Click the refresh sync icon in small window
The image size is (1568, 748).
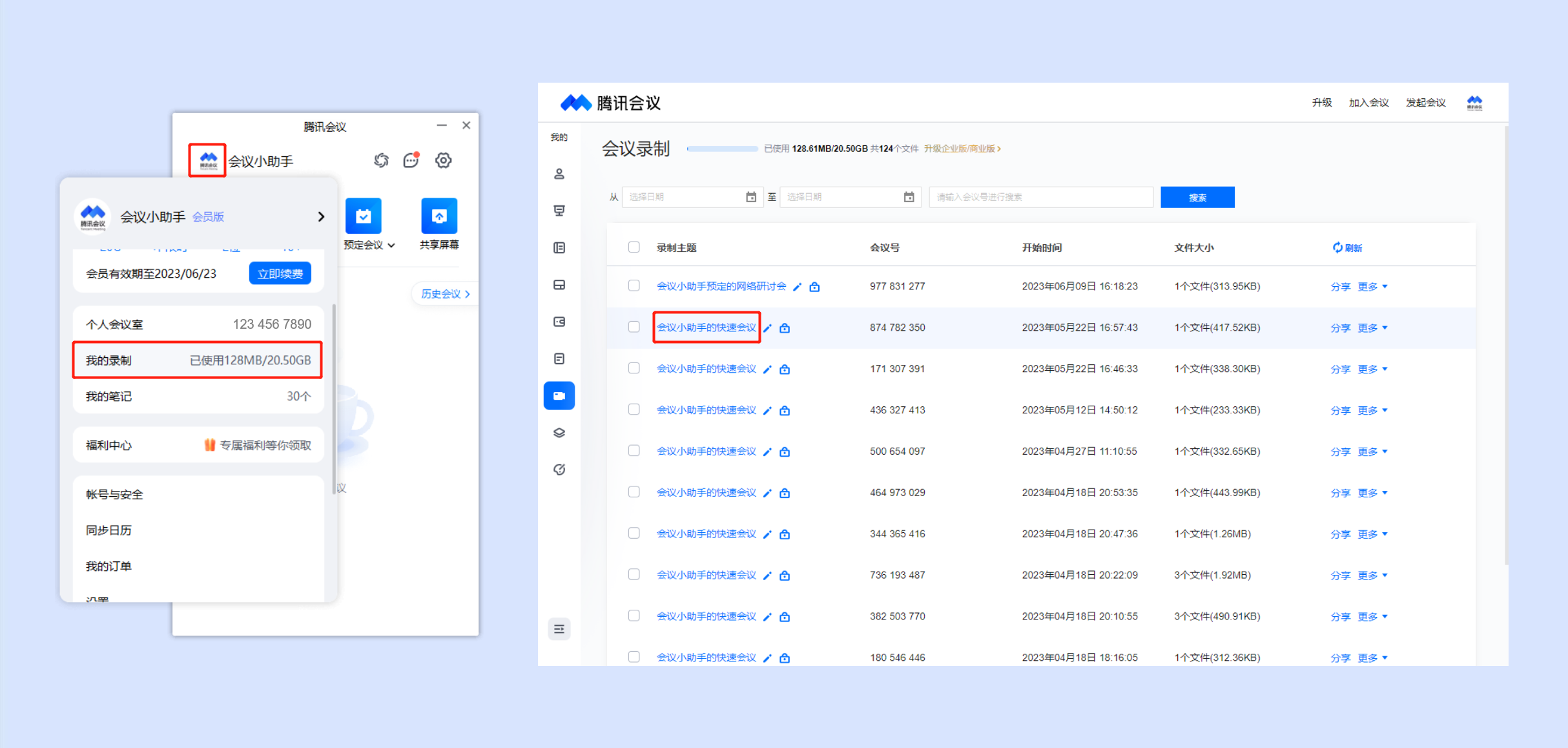coord(381,160)
